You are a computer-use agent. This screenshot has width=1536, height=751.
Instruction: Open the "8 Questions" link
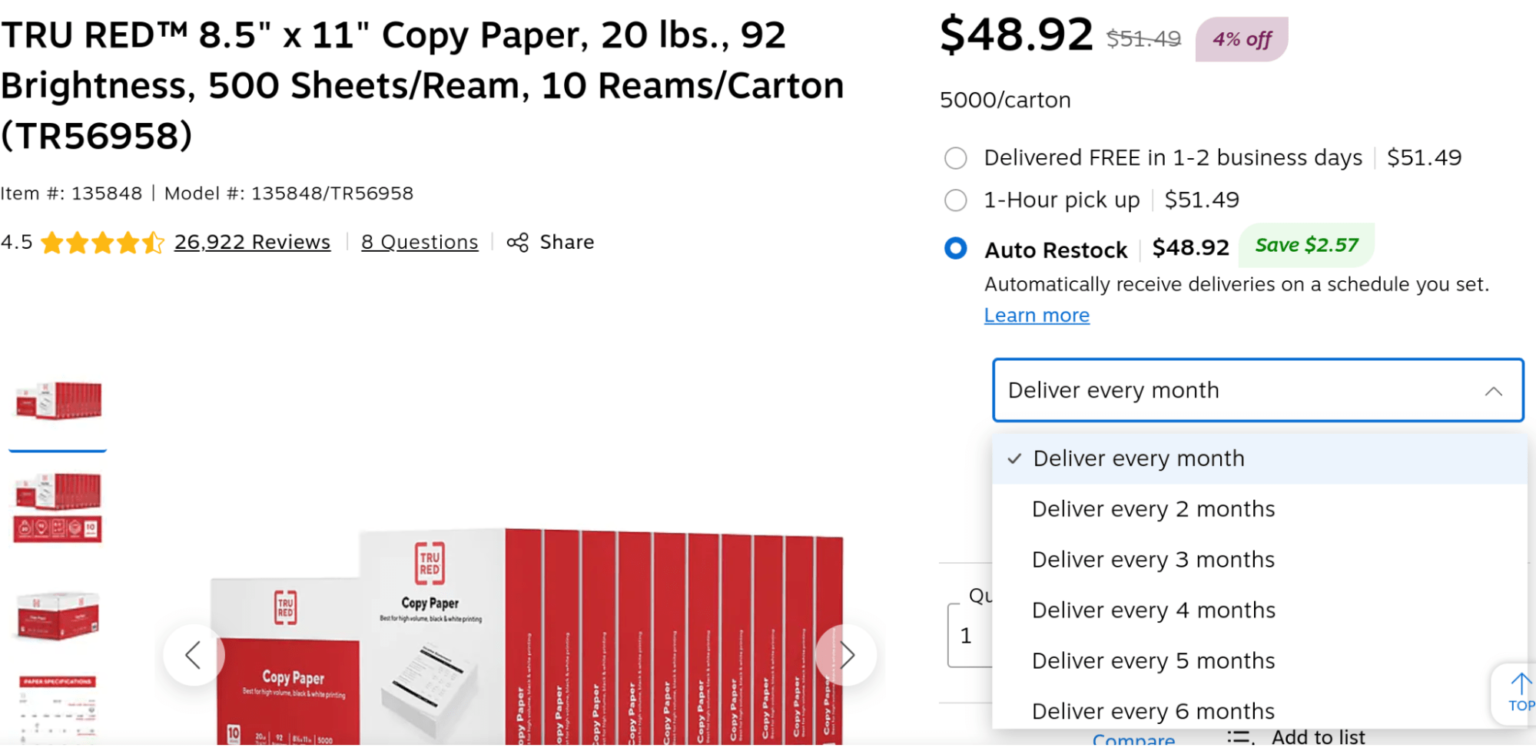419,242
